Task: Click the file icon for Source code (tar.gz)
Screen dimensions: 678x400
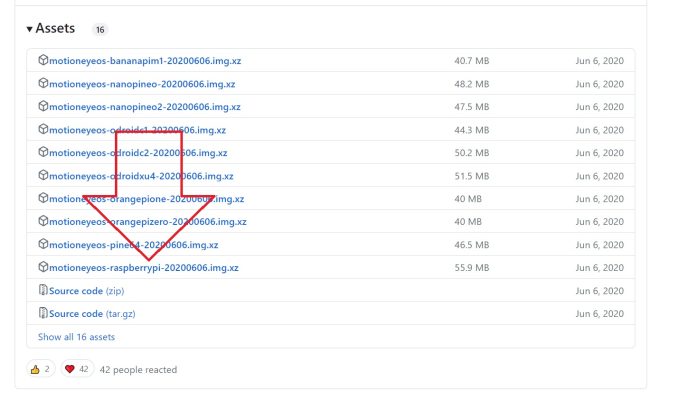Action: tap(43, 313)
